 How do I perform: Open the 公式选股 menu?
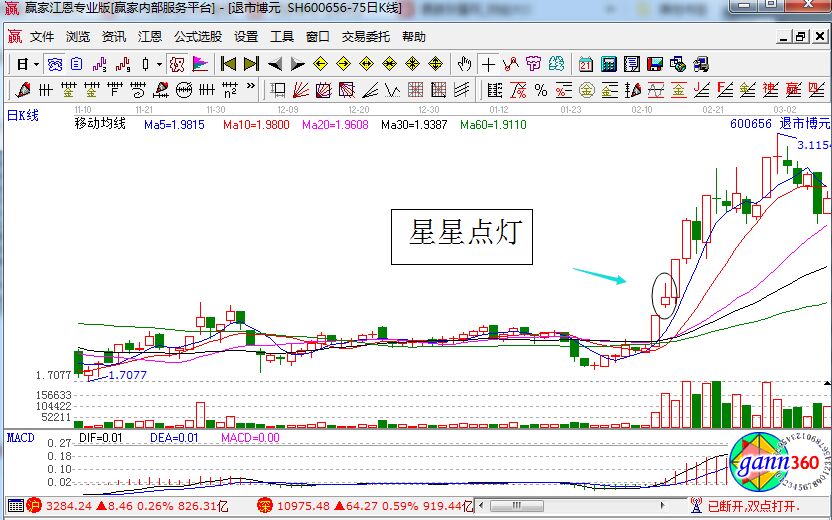(x=198, y=37)
